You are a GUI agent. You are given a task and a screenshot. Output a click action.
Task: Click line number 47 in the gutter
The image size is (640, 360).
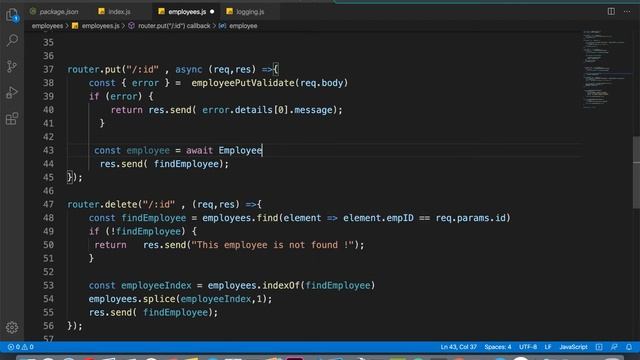48,204
